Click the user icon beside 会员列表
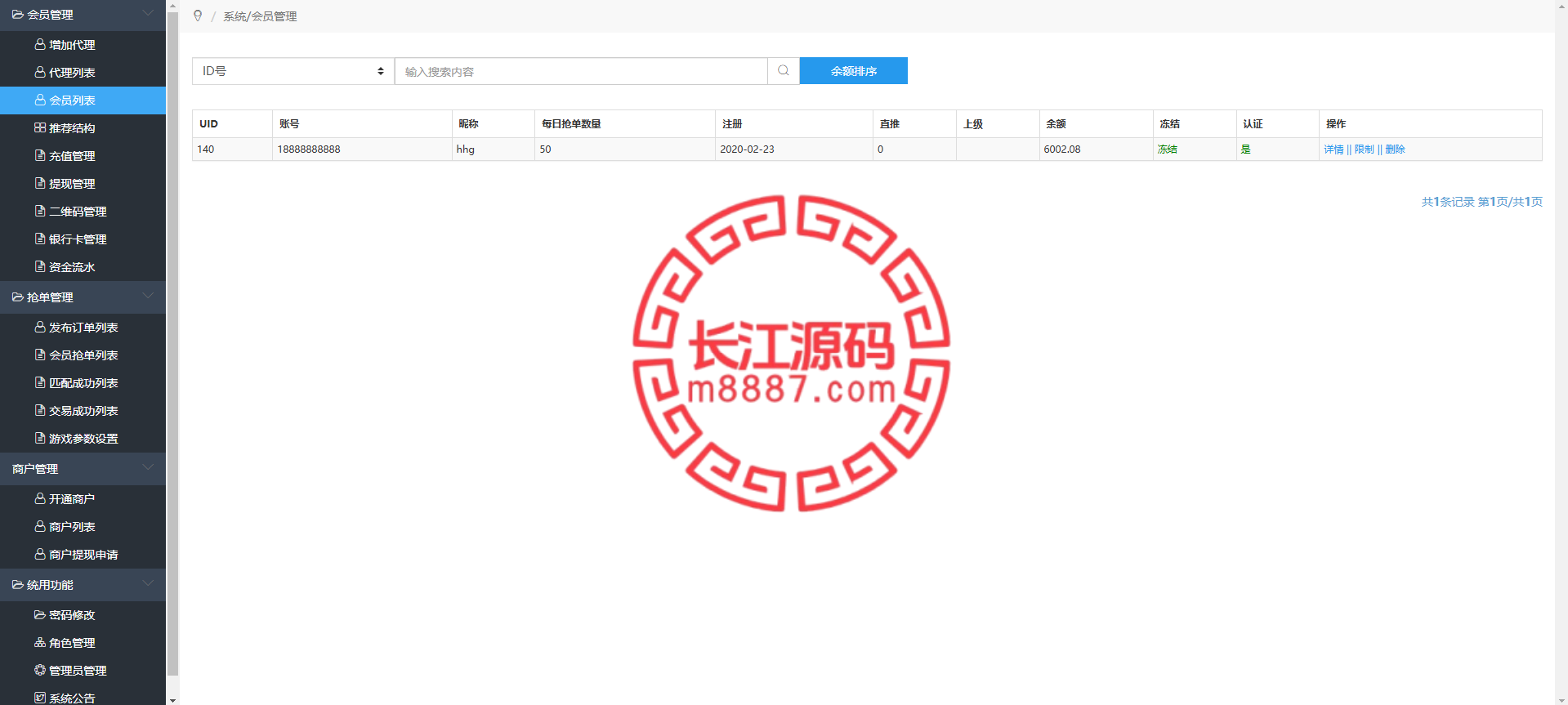The height and width of the screenshot is (705, 1568). click(x=39, y=100)
